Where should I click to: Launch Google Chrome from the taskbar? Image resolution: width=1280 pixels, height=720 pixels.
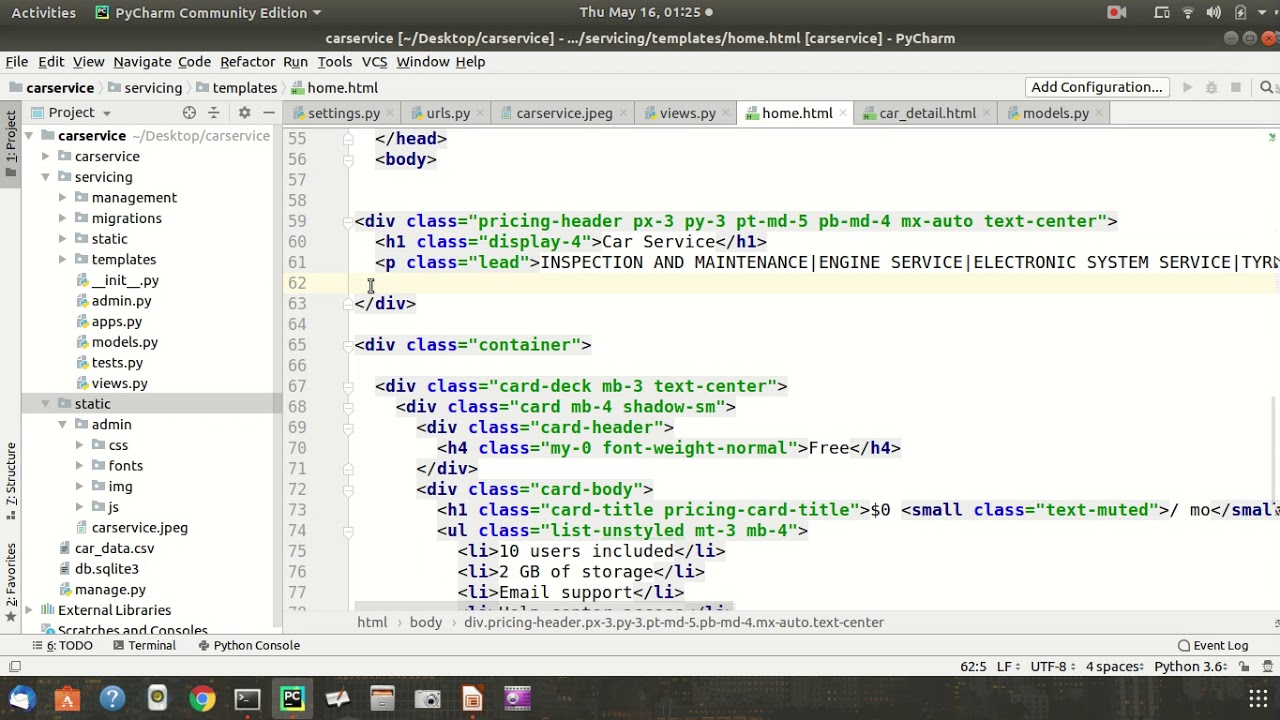(202, 699)
